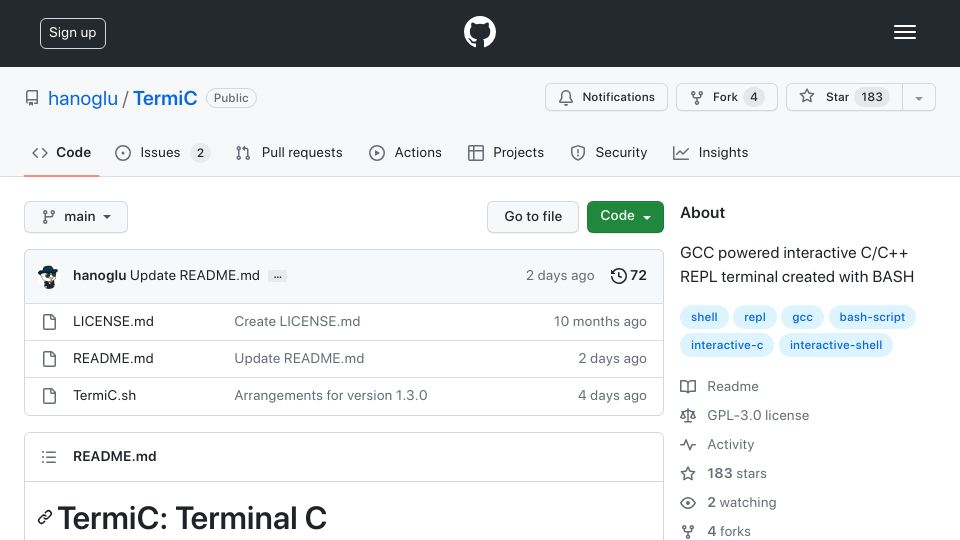960x540 pixels.
Task: Open the TermiC.sh file
Action: [104, 396]
